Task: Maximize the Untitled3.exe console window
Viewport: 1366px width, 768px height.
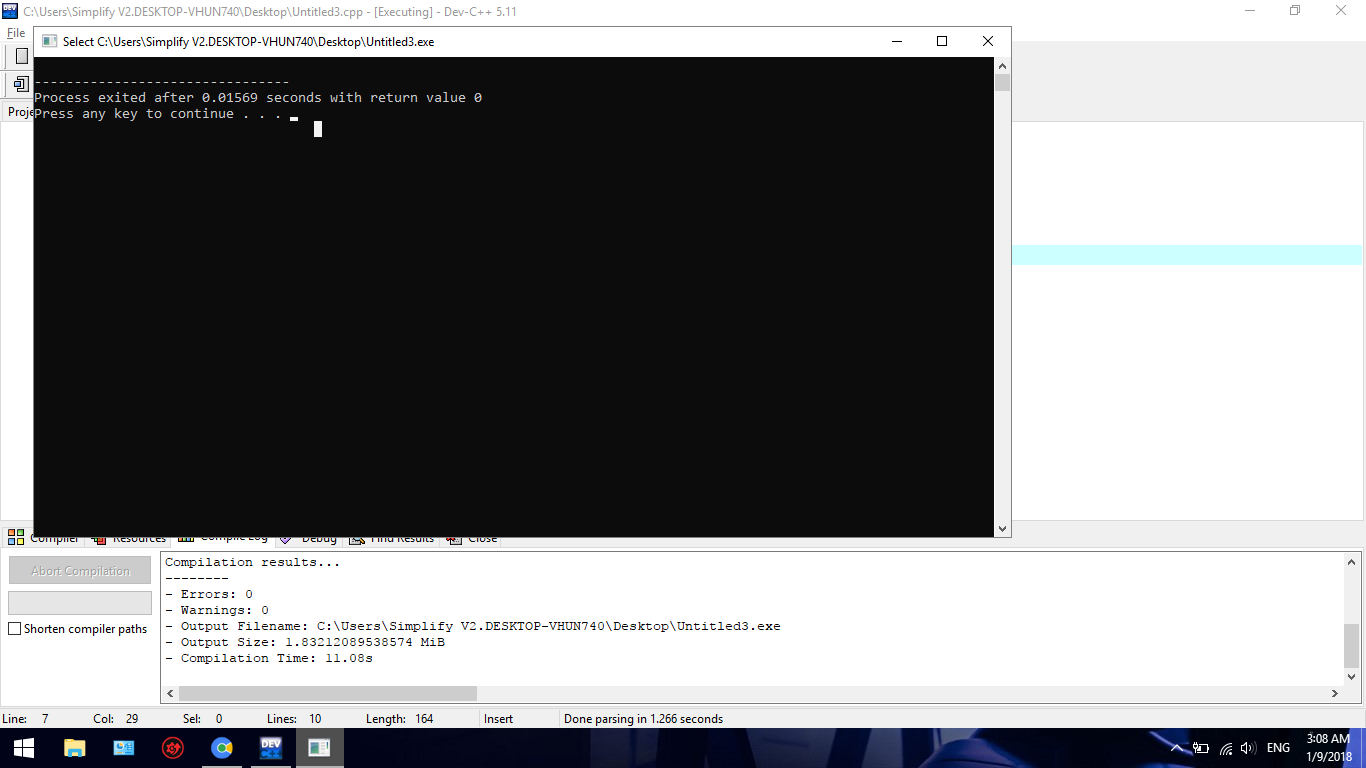Action: pyautogui.click(x=941, y=41)
